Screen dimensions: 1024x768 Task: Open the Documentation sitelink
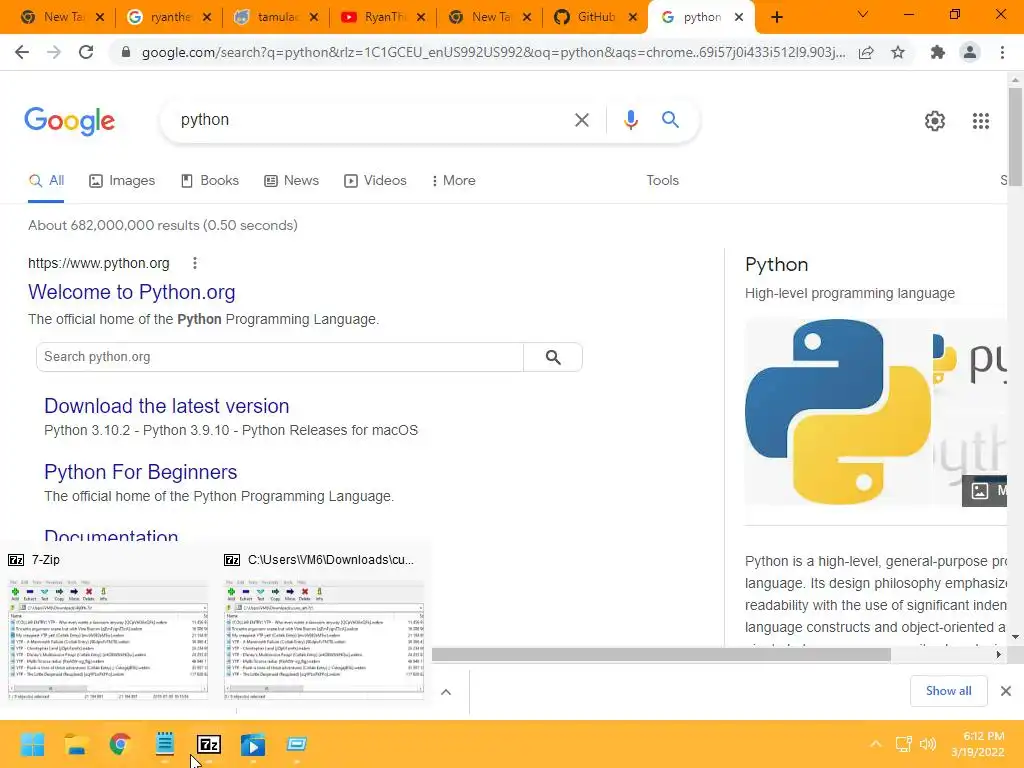pos(111,534)
